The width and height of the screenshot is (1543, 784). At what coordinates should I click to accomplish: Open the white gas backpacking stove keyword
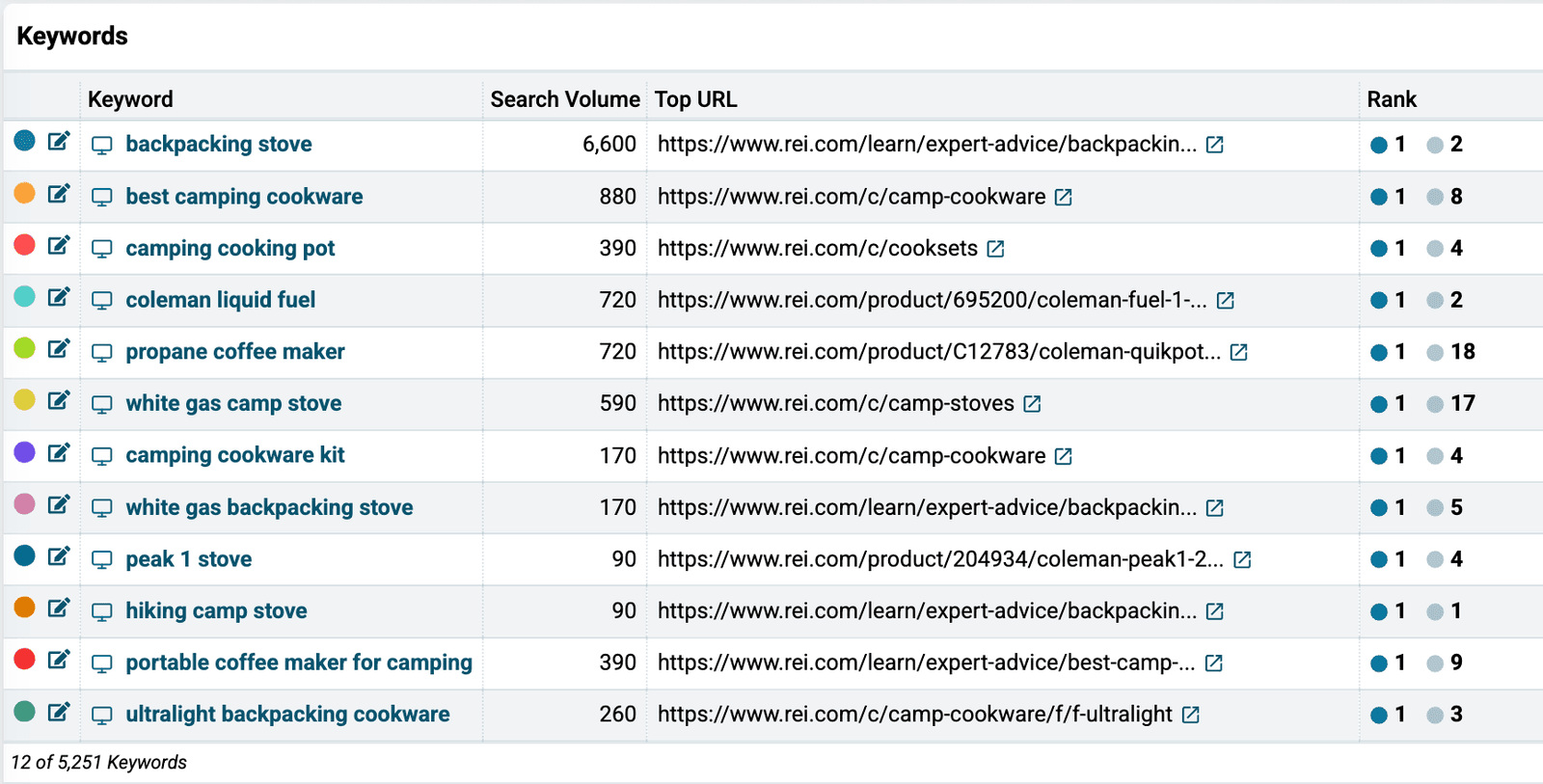pos(269,507)
